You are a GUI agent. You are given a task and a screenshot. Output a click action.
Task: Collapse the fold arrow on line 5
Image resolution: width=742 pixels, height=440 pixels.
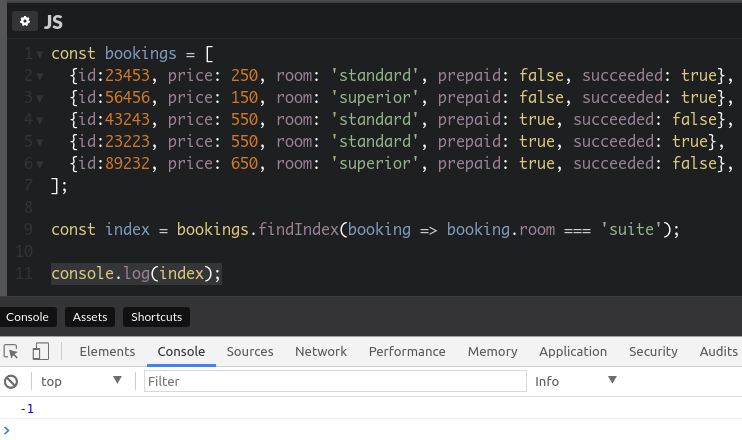point(40,142)
